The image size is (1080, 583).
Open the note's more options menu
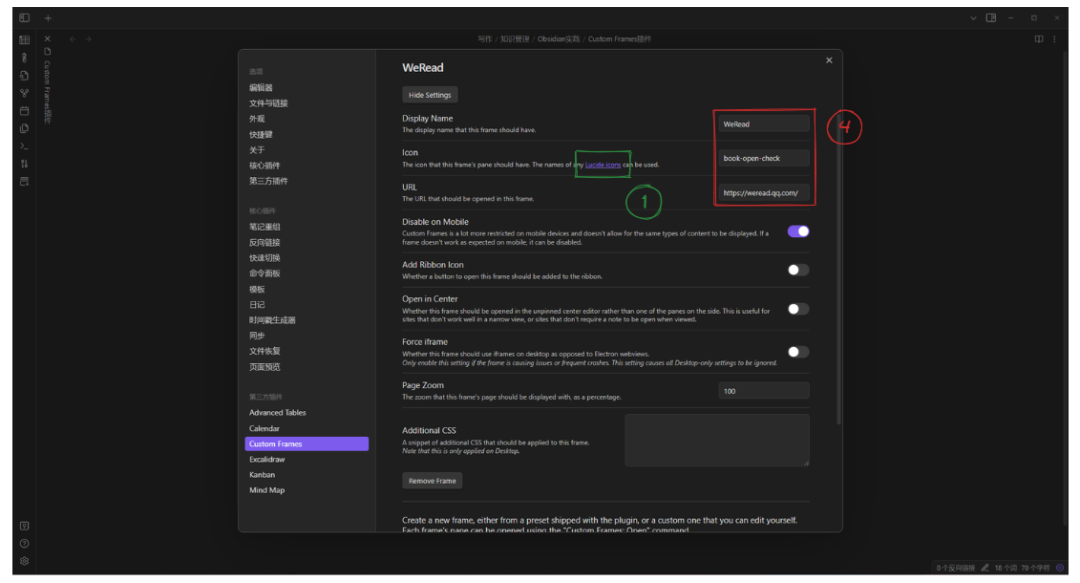click(x=1055, y=39)
